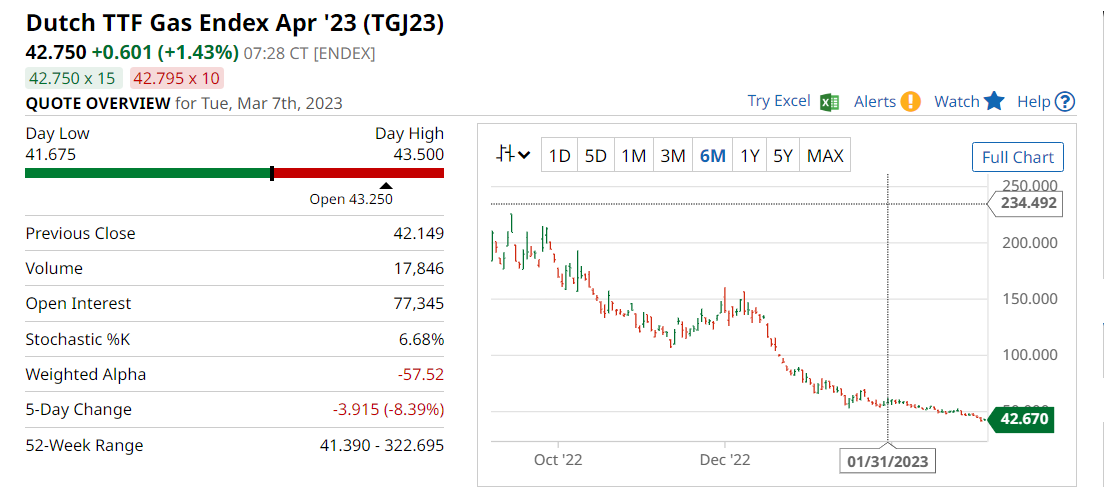The height and width of the screenshot is (487, 1104).
Task: Click the 52-Week Range value 41.390 - 322.695
Action: tap(382, 445)
